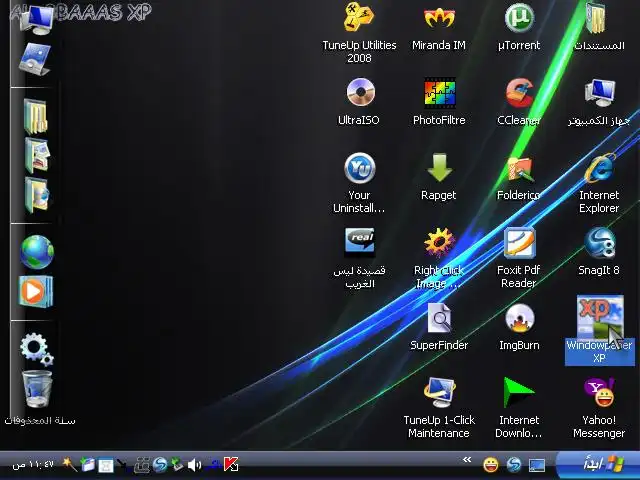This screenshot has width=640, height=480.
Task: Launch Miranda IM from the desktop
Action: 439,28
